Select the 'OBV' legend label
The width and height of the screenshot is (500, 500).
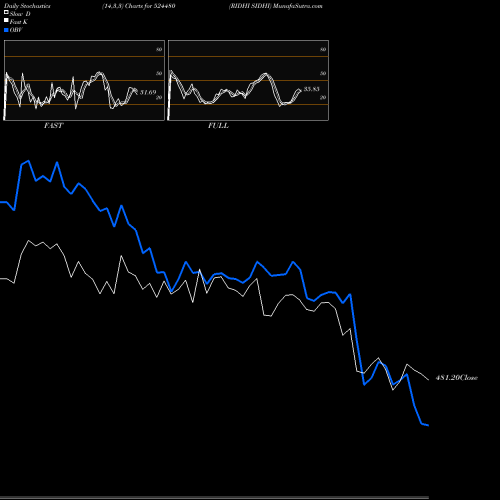[x=16, y=30]
